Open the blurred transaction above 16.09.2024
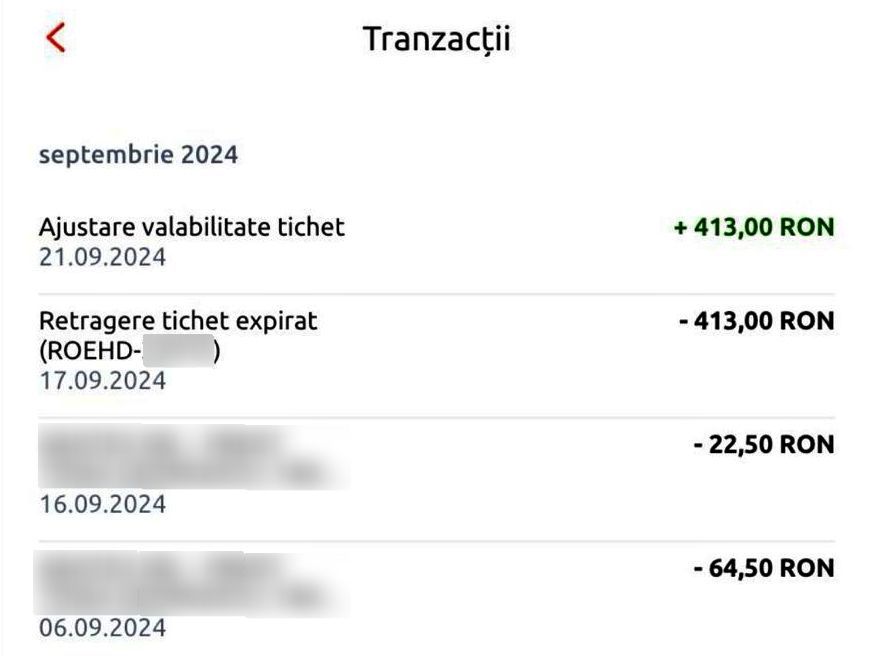This screenshot has height=656, width=875. (x=190, y=456)
